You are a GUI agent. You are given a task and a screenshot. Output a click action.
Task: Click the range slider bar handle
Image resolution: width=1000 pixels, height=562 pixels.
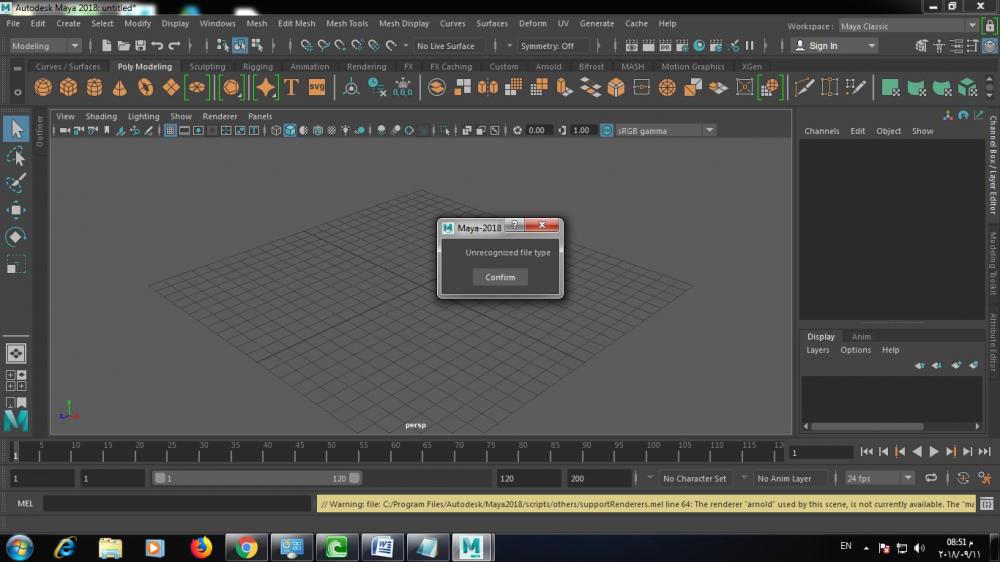point(257,478)
